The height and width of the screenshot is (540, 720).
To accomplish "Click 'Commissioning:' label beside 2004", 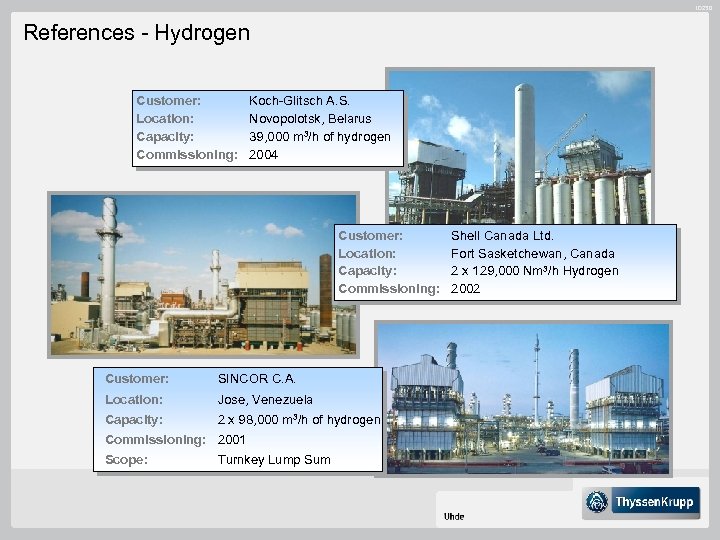I will [187, 155].
